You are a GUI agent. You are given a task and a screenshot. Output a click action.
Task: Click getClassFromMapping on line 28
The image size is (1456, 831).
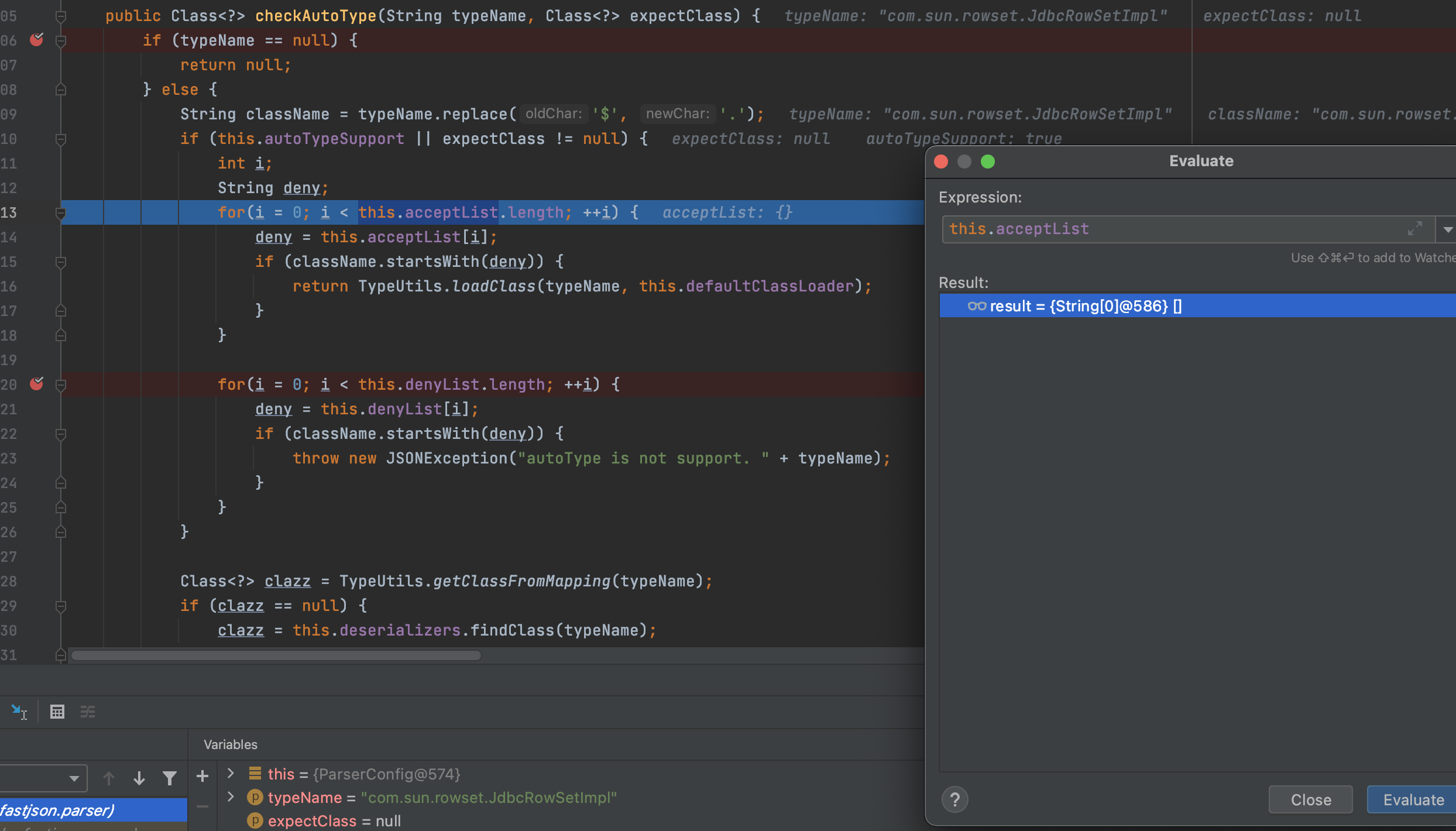521,581
